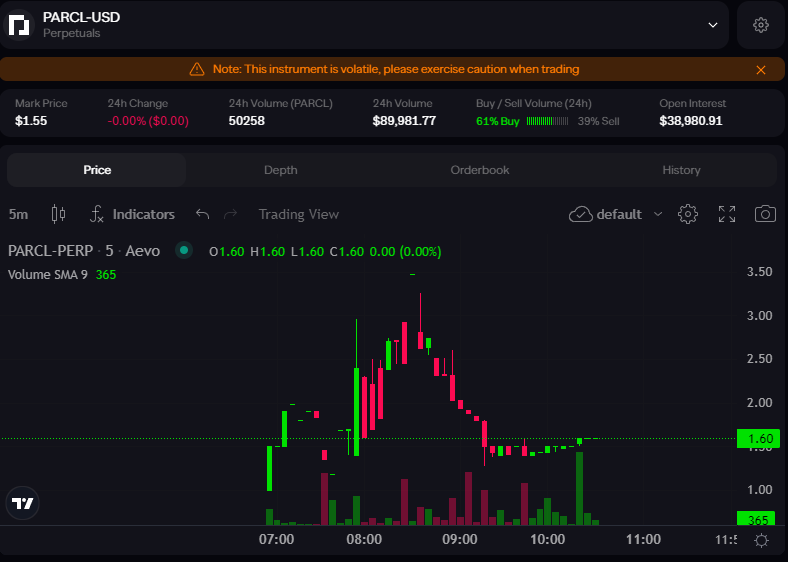Screen dimensions: 788x562
Task: Click the 11:00 time-axis label
Action: click(x=643, y=539)
